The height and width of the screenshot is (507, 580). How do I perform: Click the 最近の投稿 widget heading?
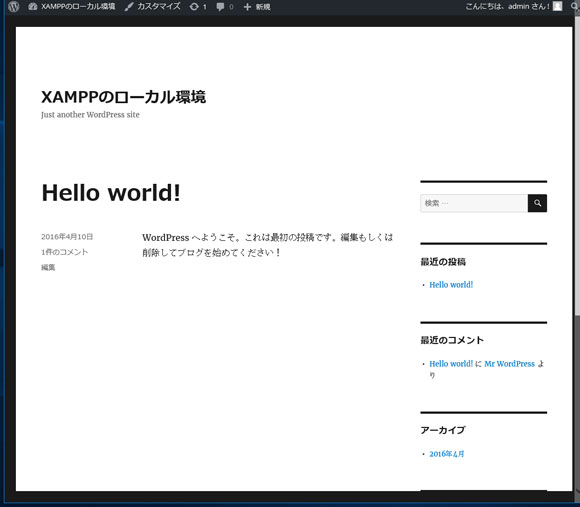[x=443, y=262]
